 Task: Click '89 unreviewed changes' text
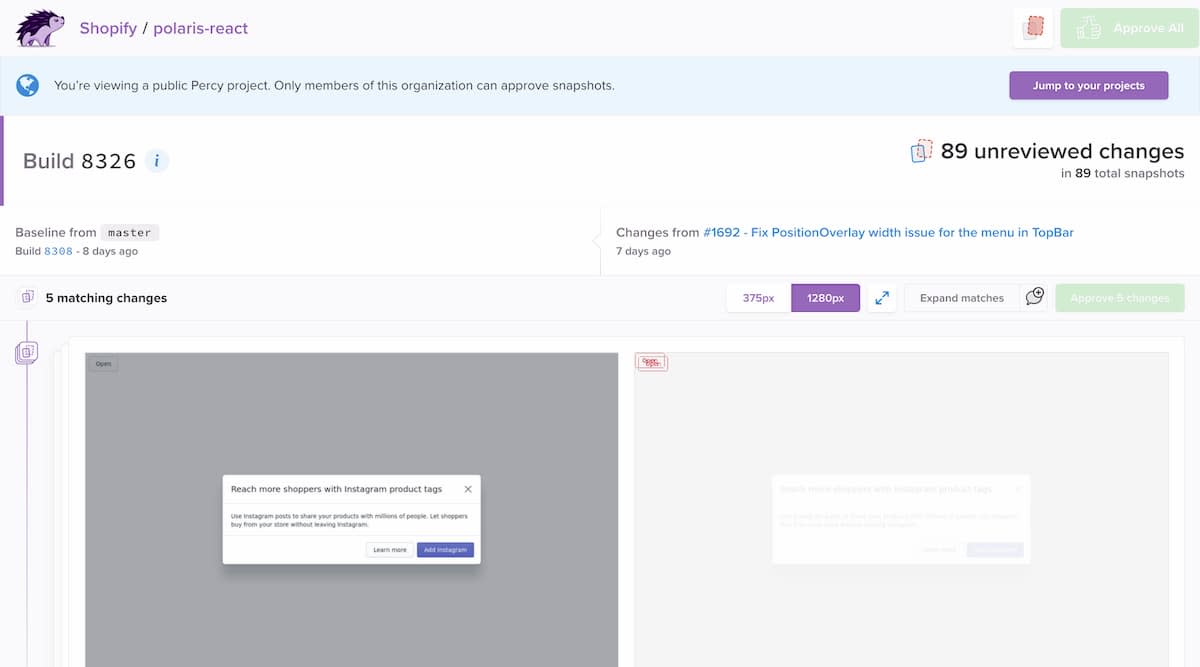click(x=1062, y=151)
